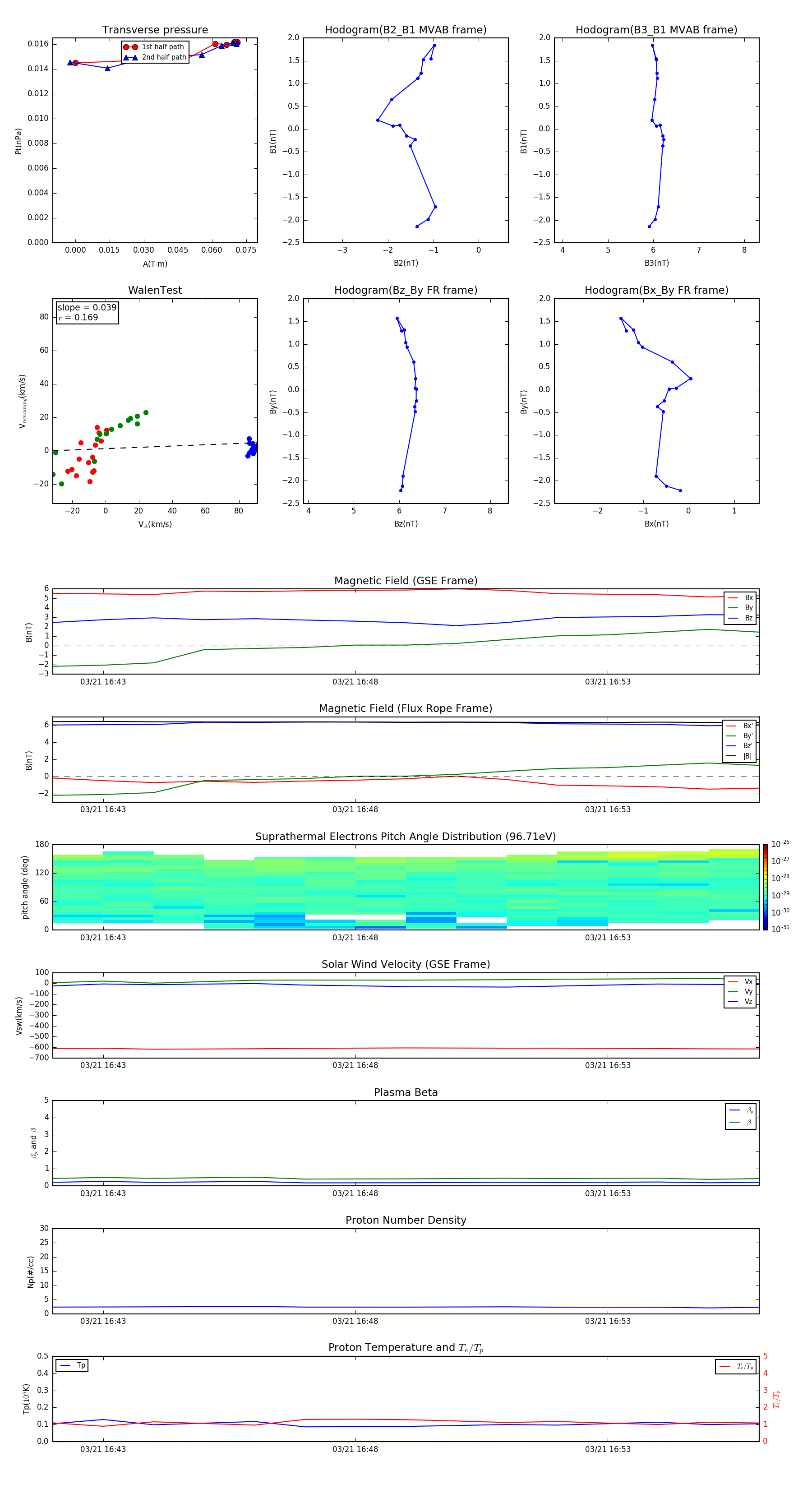The width and height of the screenshot is (812, 1489).
Task: Click the 'Magnetic Field (Flux Rope Frame)' title
Action: click(x=406, y=709)
